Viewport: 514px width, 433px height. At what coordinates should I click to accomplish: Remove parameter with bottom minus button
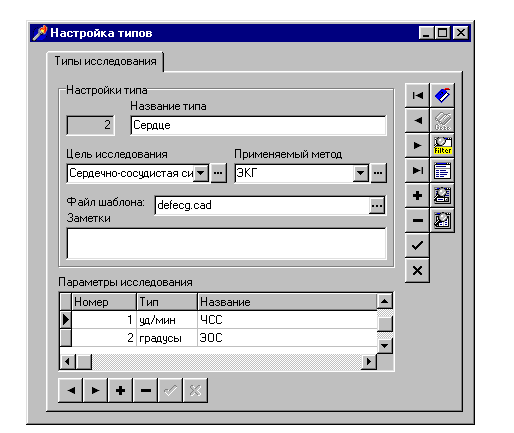tap(145, 390)
